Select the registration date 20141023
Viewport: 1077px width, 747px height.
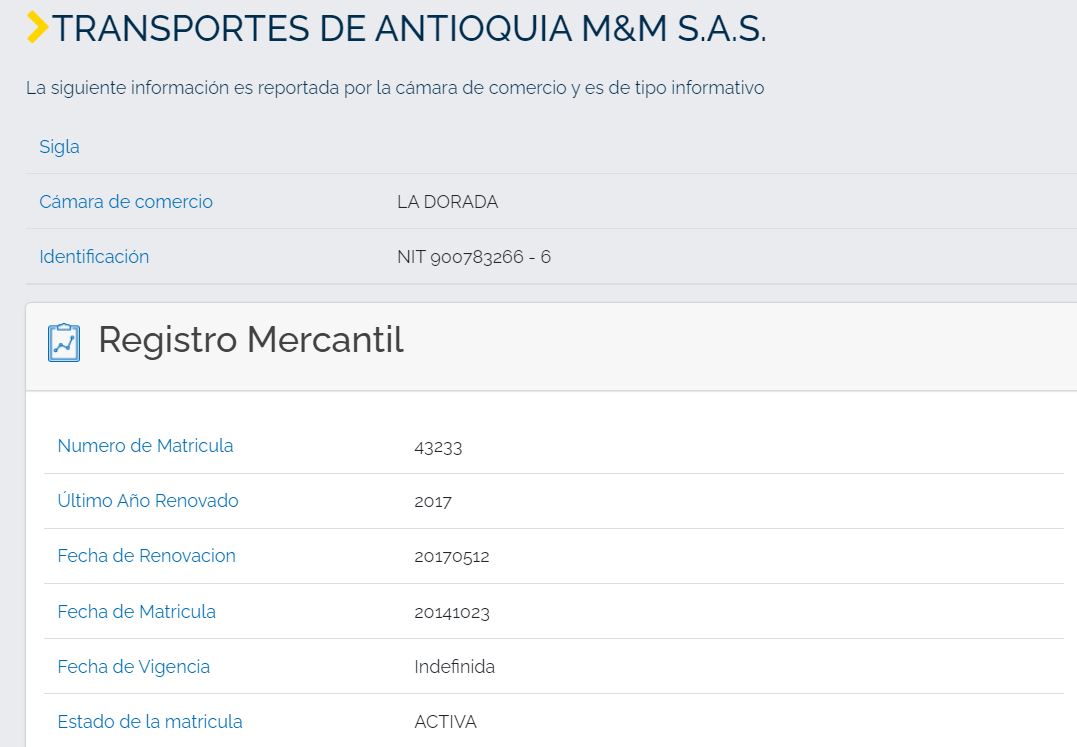pyautogui.click(x=452, y=613)
